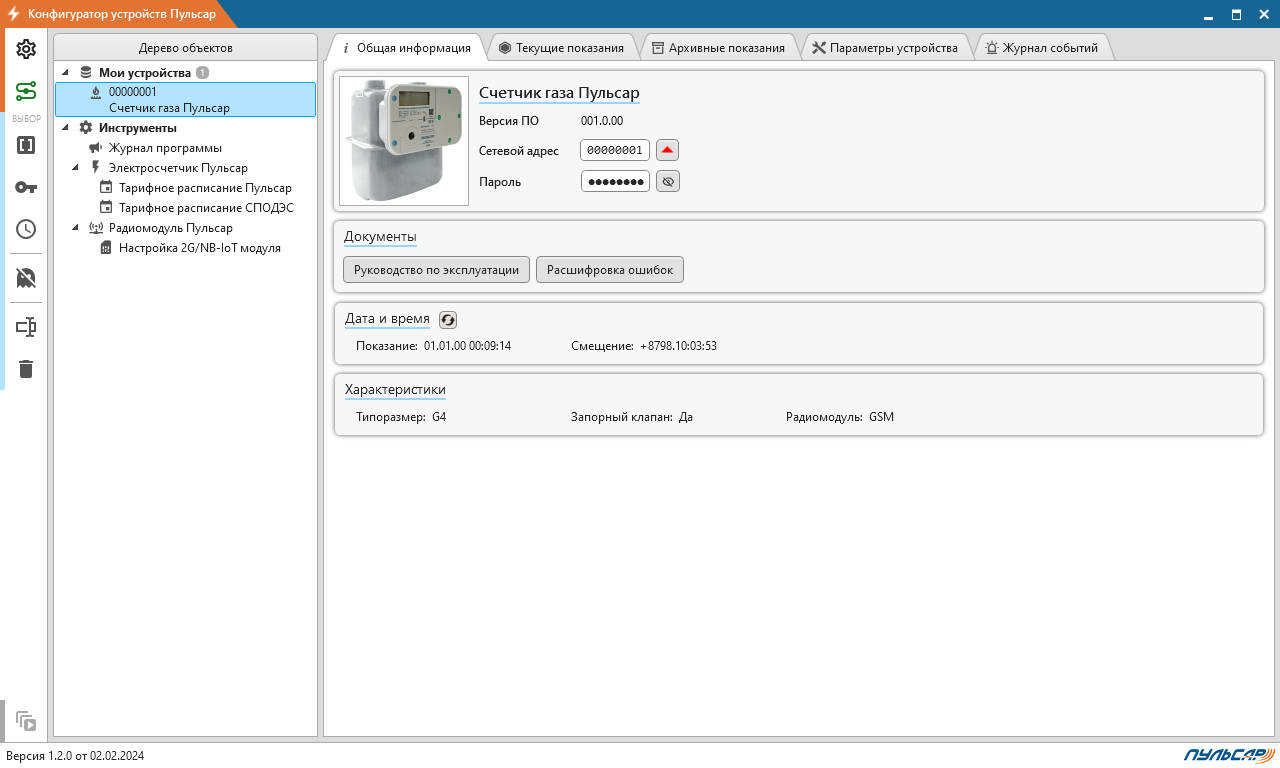The image size is (1280, 768).
Task: Click the Смещение value +8798.10:03:53
Action: tap(678, 346)
